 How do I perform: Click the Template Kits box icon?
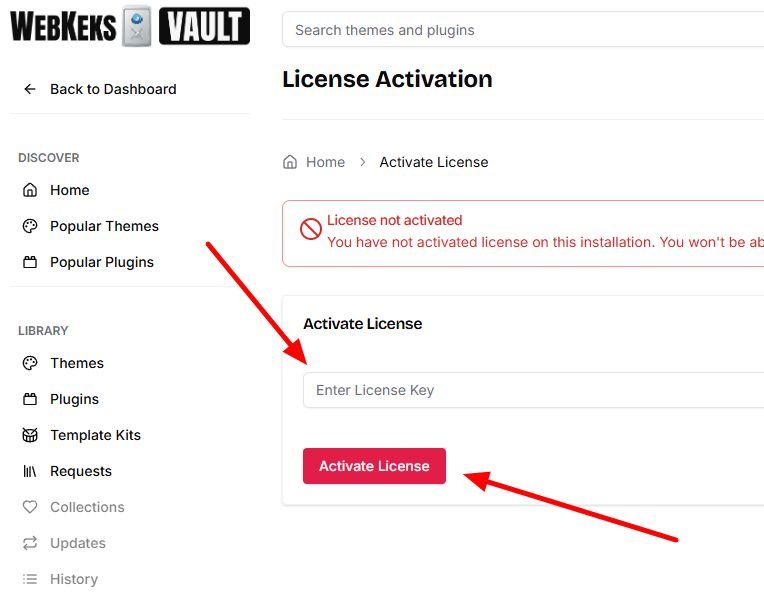pos(30,435)
